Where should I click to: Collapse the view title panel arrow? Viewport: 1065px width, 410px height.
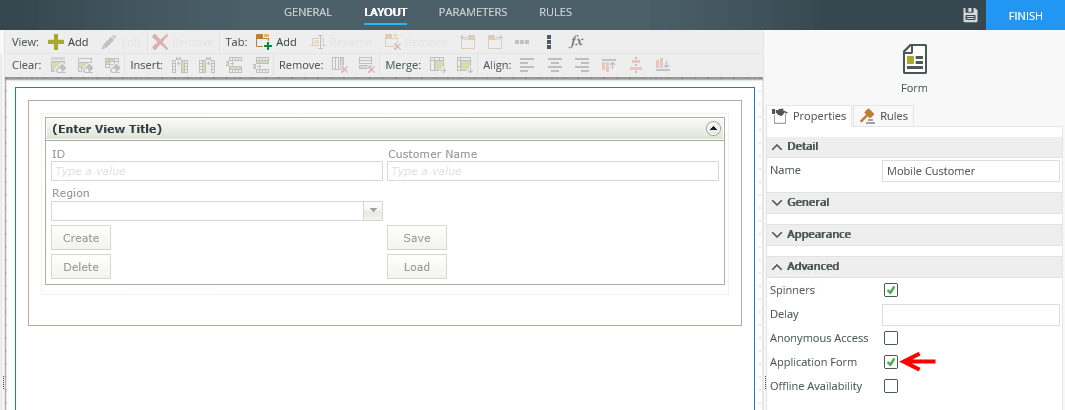[713, 128]
